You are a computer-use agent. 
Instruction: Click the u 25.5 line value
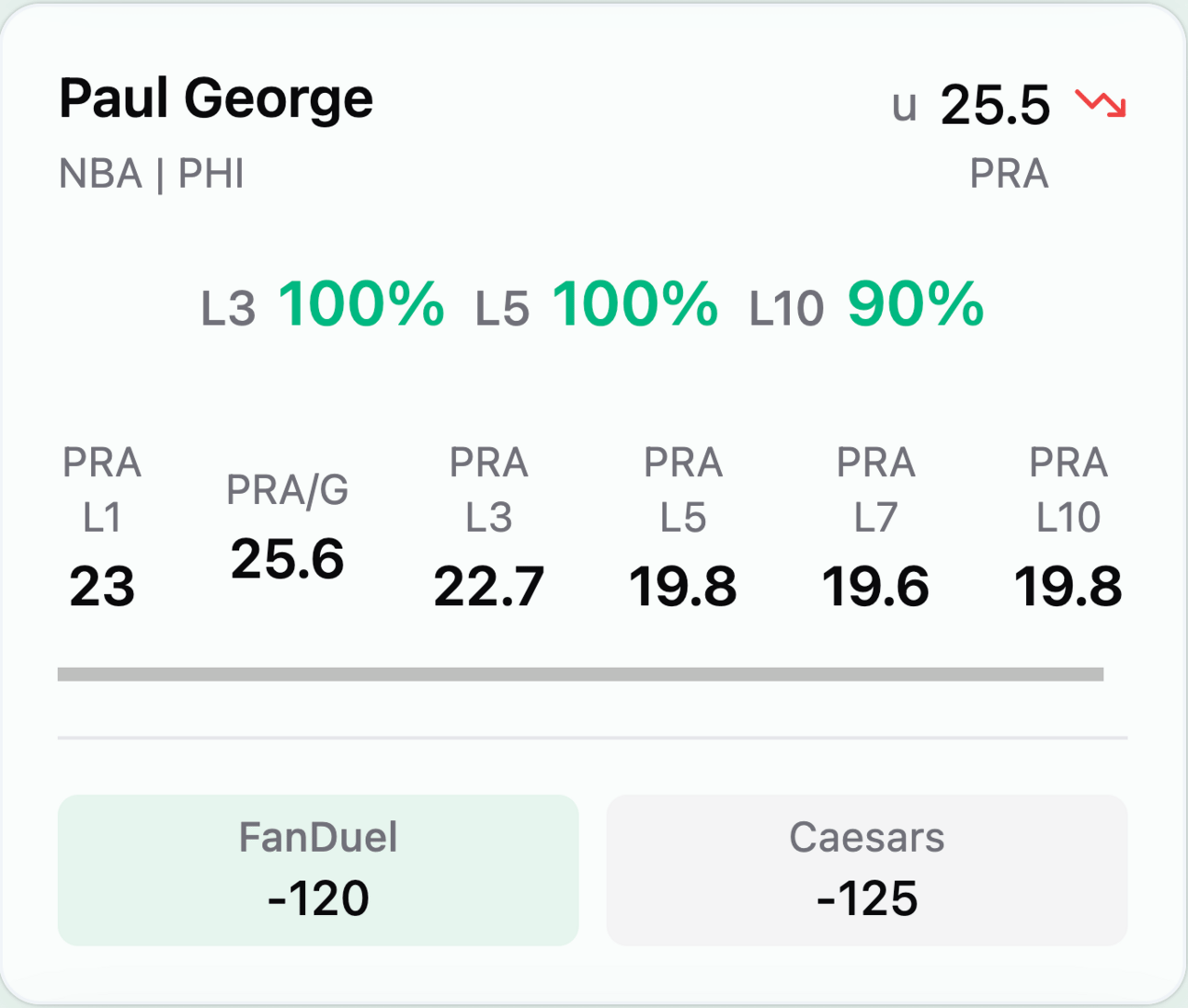tap(971, 104)
